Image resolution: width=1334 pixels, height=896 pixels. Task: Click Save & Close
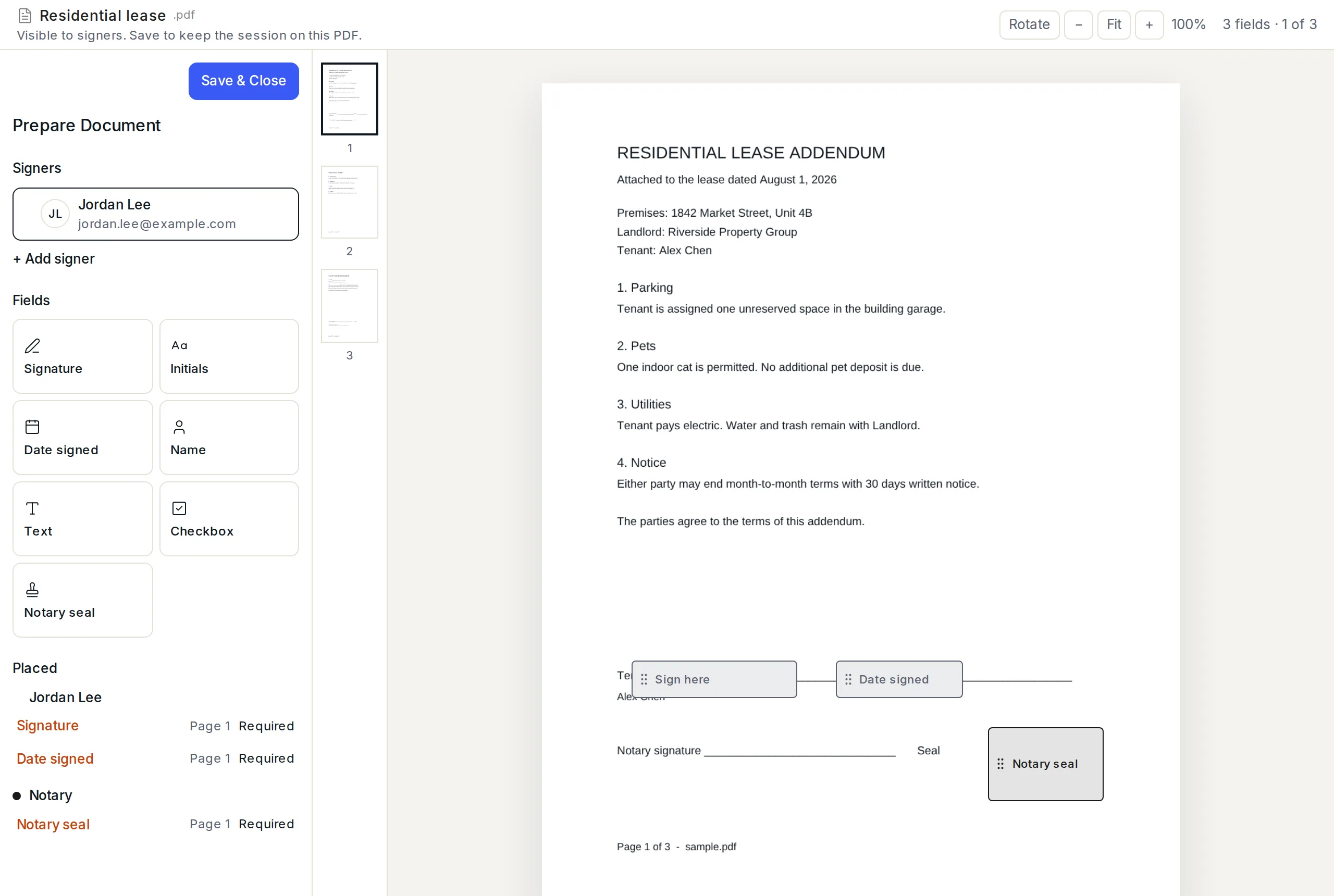pos(243,81)
